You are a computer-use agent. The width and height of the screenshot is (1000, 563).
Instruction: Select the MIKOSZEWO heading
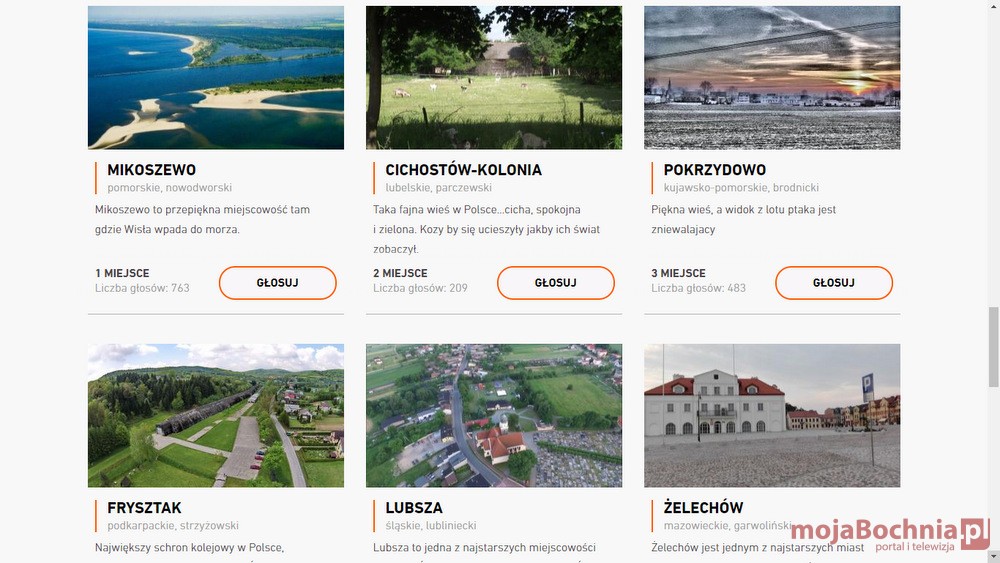click(x=152, y=170)
